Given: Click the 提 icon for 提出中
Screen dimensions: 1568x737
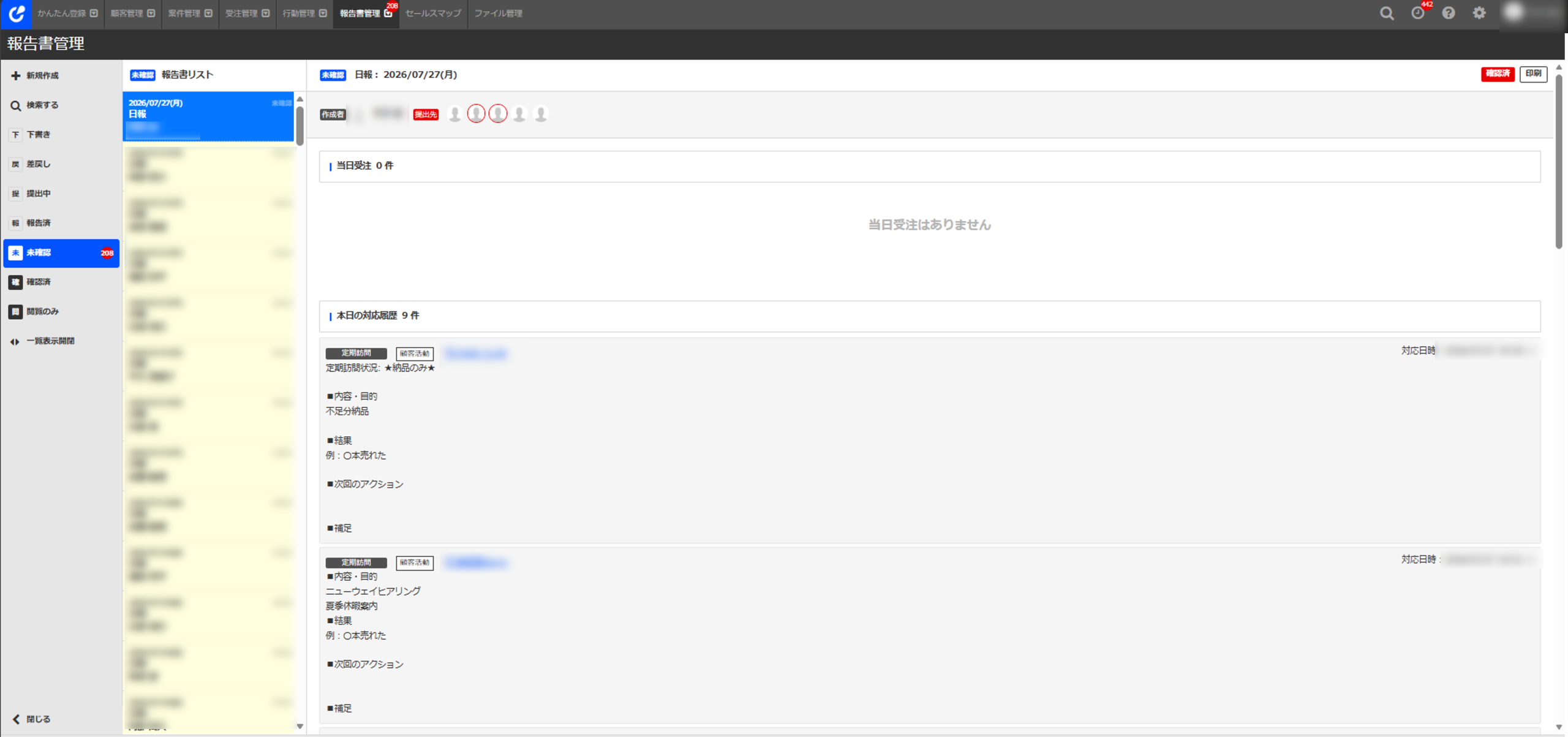Looking at the screenshot, I should point(15,194).
